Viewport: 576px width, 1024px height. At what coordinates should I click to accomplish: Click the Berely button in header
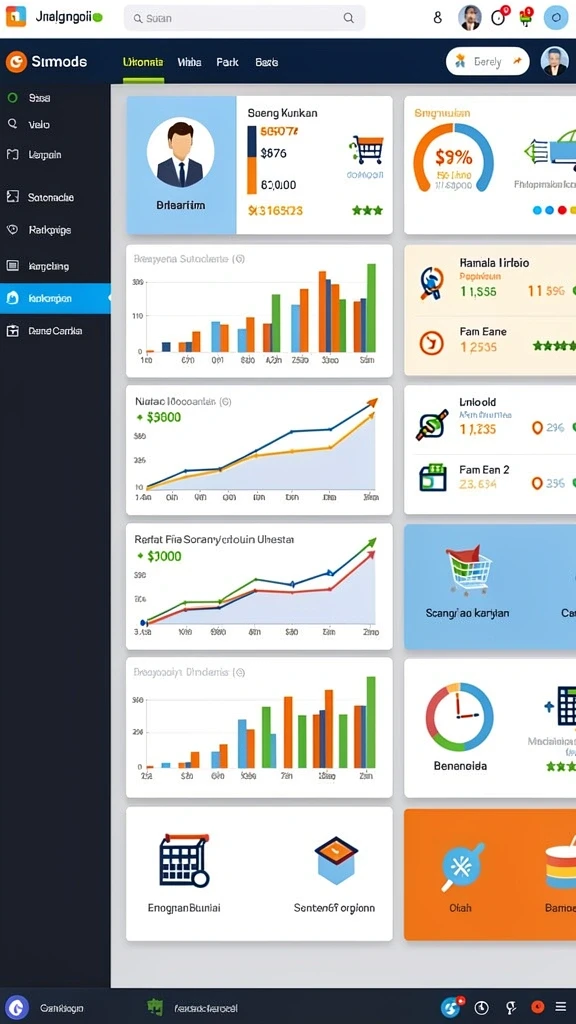(x=487, y=61)
